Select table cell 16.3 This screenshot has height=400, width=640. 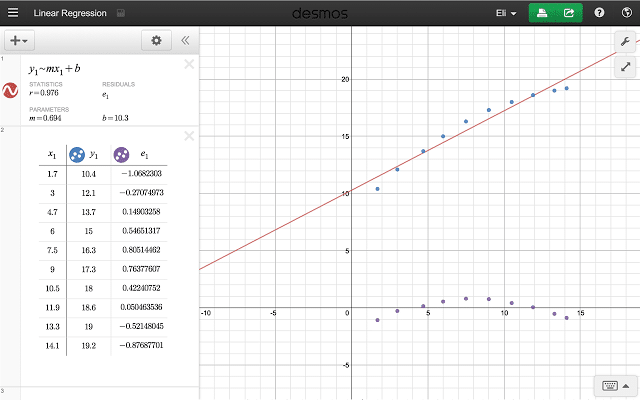click(x=89, y=250)
